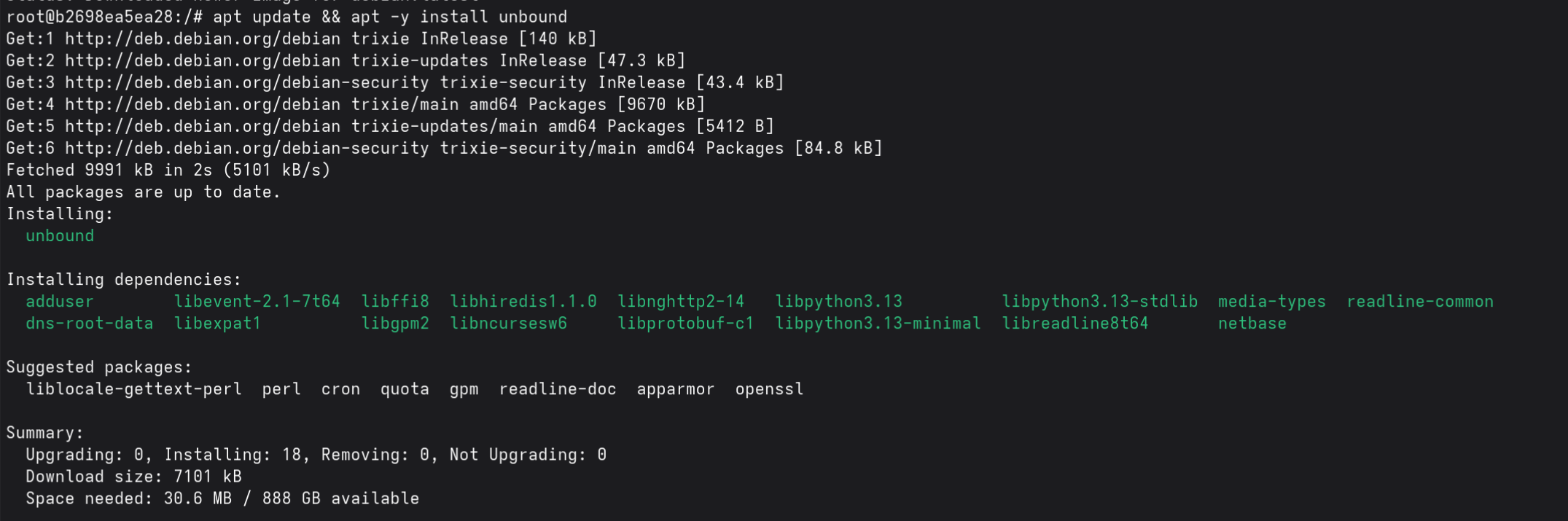
Task: Click the libprotobuf-c1 package name
Action: point(685,323)
